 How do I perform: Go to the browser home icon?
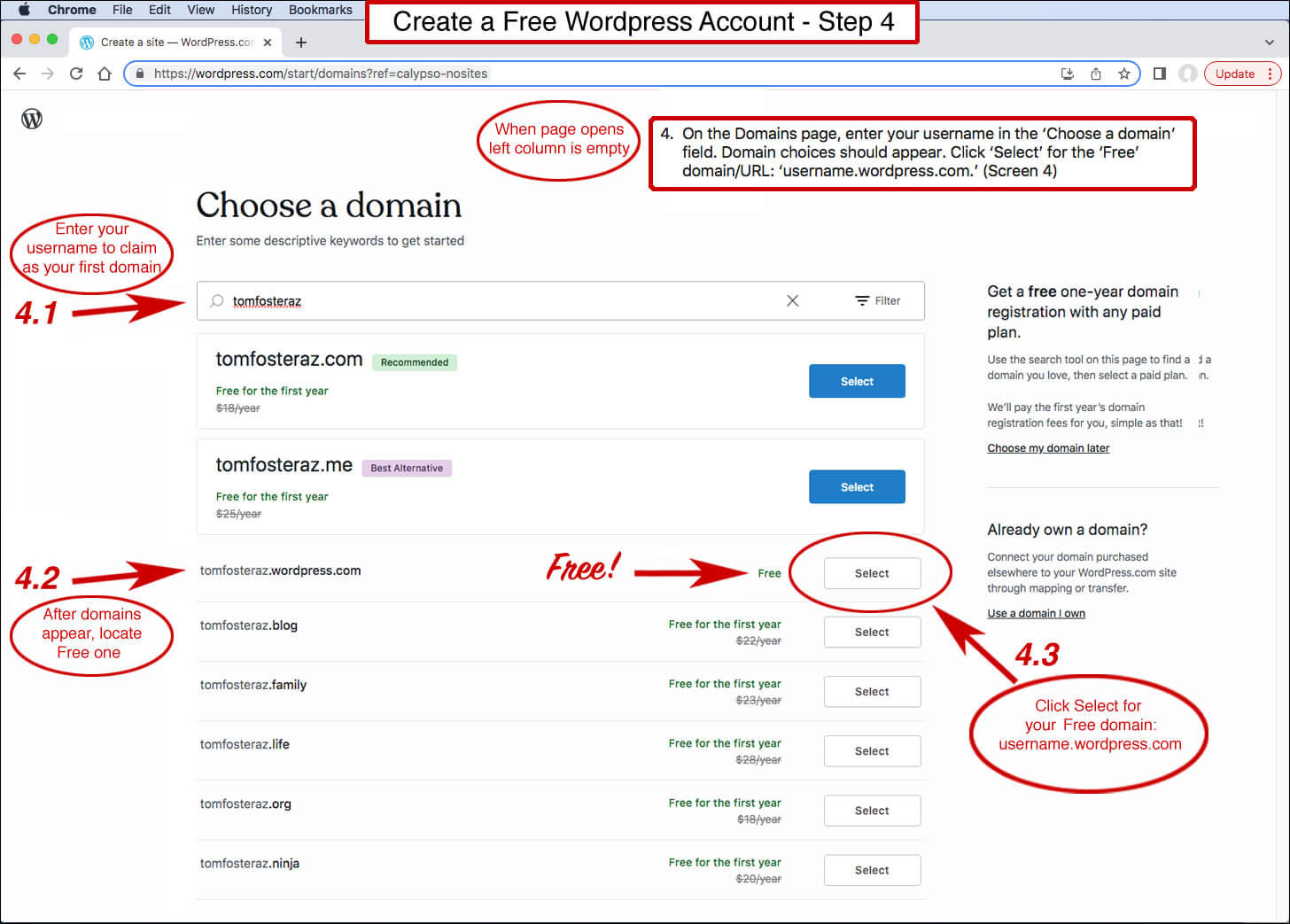(105, 74)
